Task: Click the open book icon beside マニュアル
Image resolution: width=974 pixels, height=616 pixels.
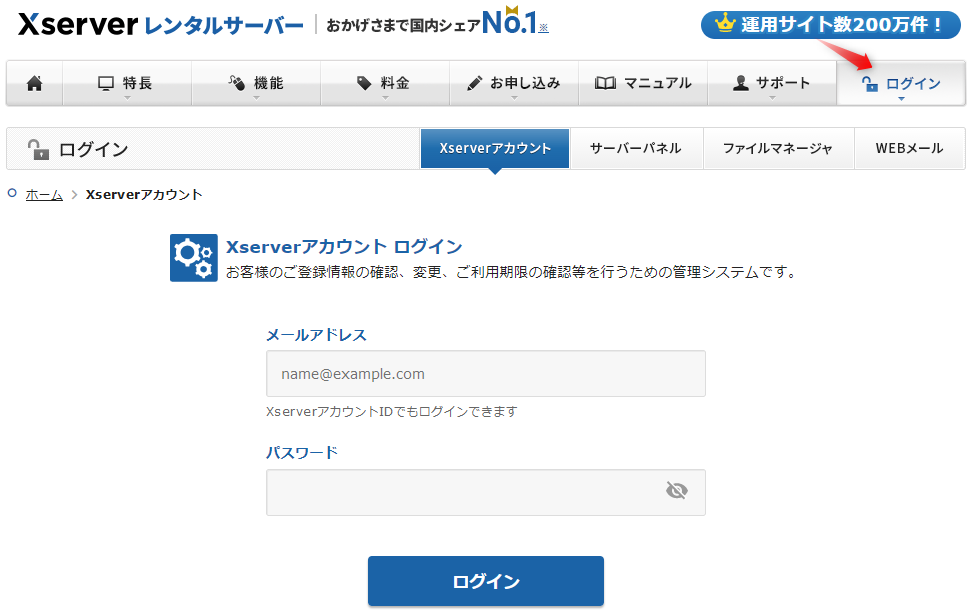Action: 605,83
